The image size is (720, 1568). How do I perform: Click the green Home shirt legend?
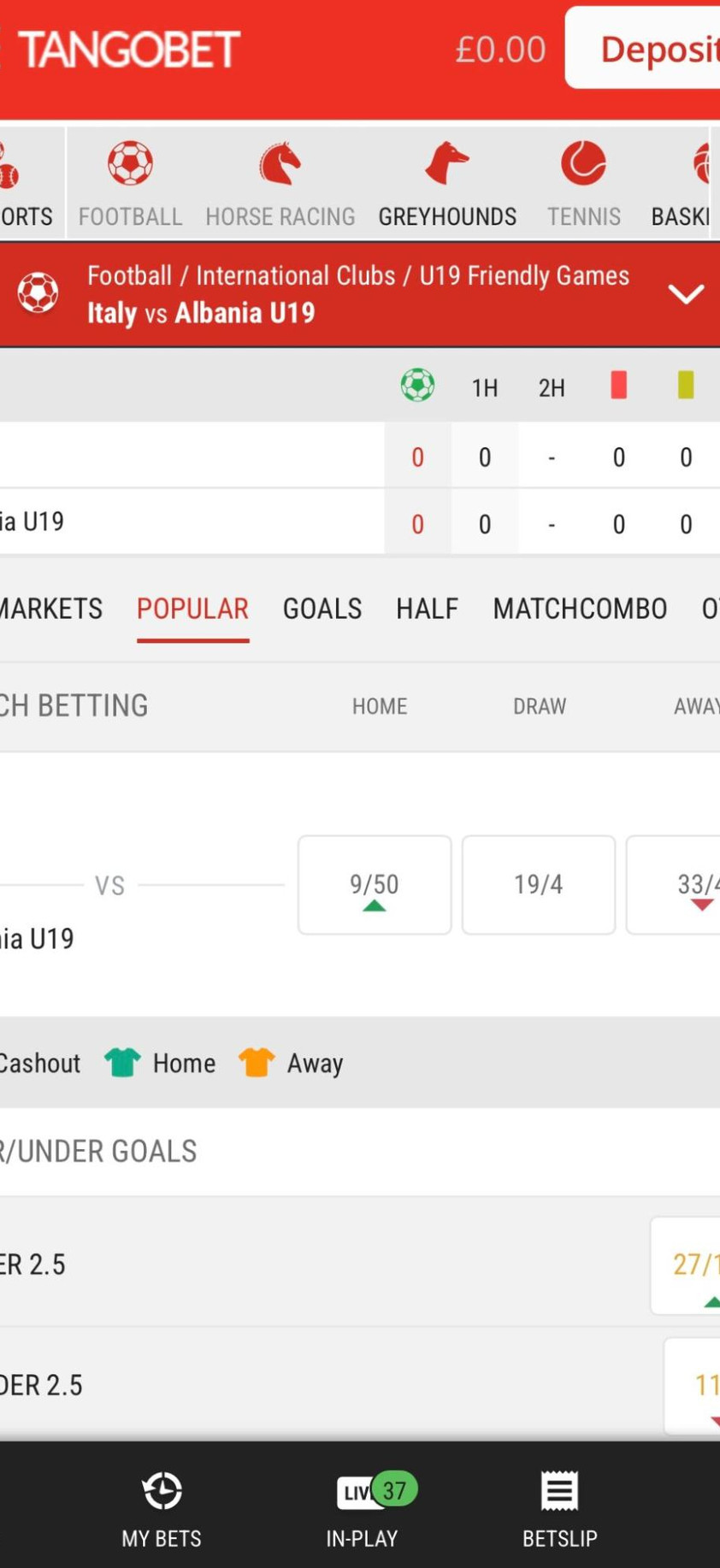[x=122, y=1063]
